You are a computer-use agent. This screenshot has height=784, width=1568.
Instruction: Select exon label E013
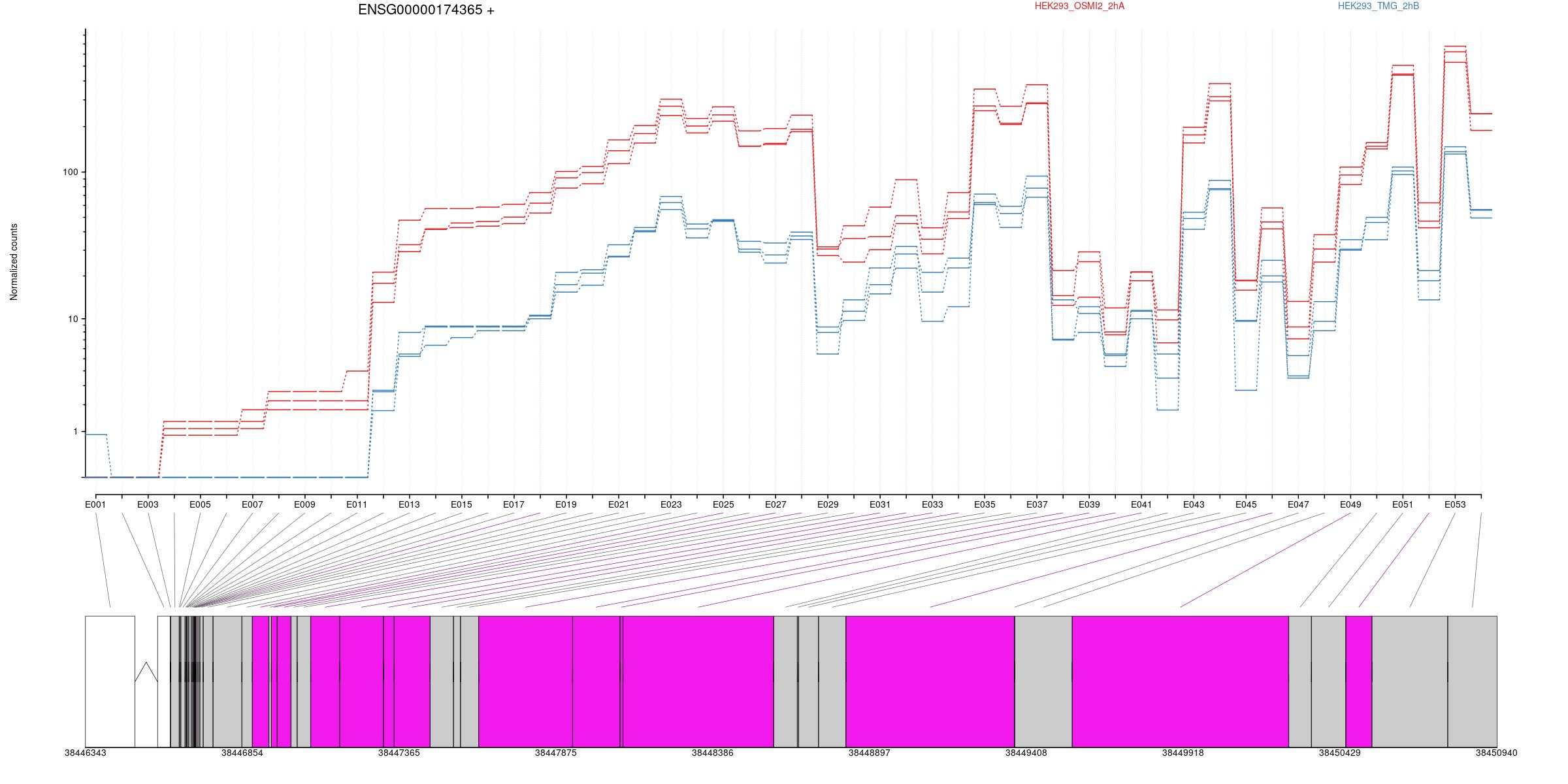click(x=409, y=505)
